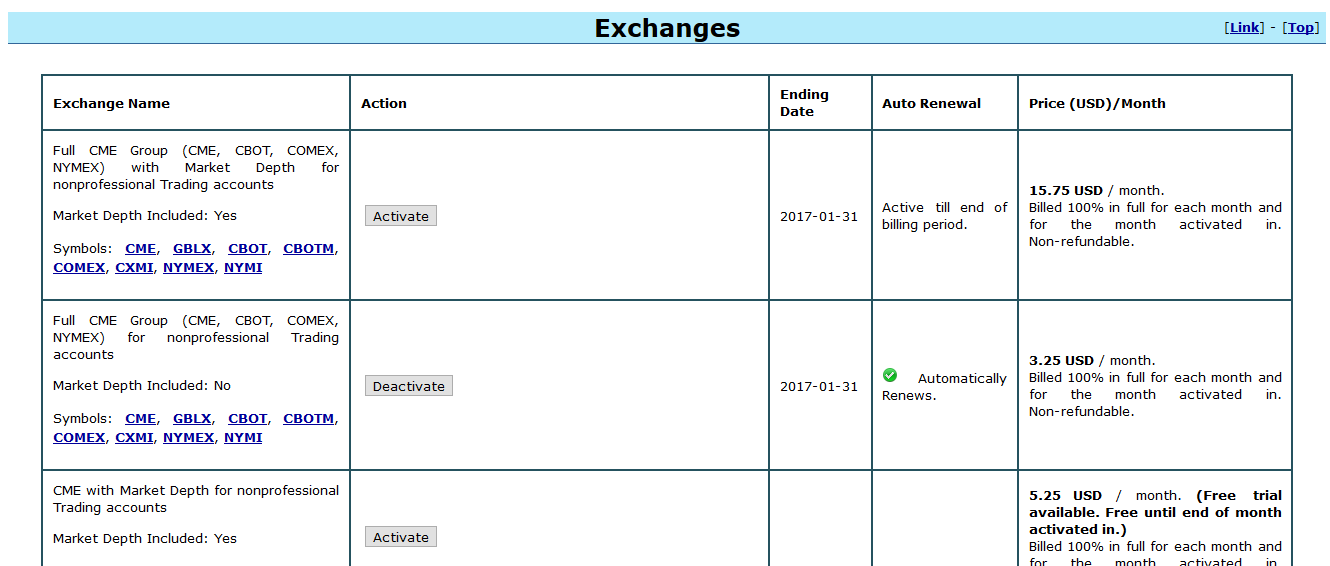Open CME symbol link in second row
The width and height of the screenshot is (1330, 566).
[x=140, y=419]
